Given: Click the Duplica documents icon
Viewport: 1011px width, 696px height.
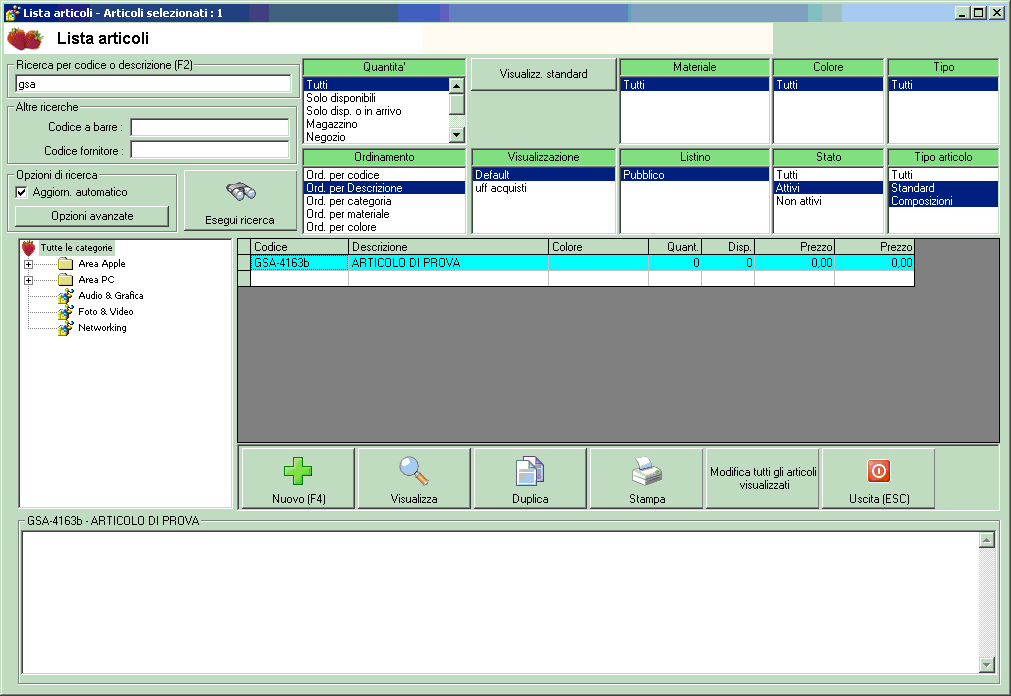Looking at the screenshot, I should click(529, 472).
